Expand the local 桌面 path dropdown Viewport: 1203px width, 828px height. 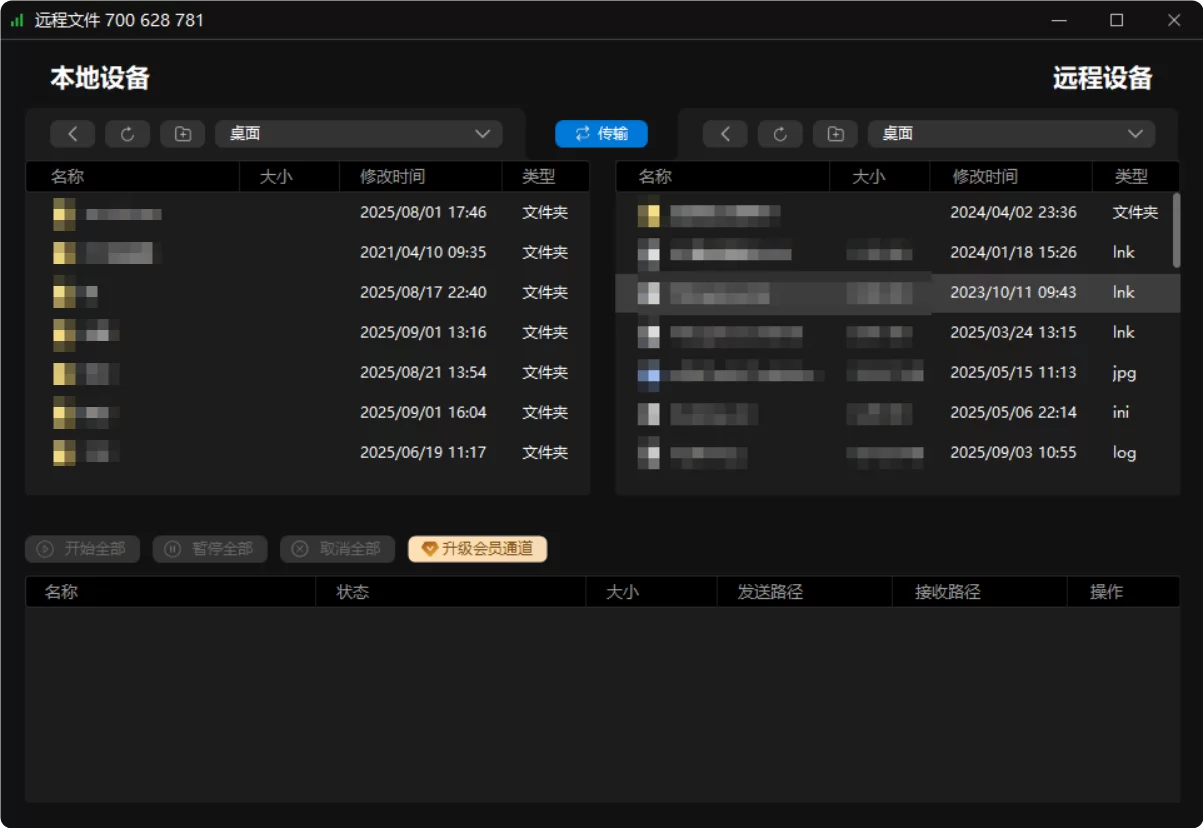point(482,134)
